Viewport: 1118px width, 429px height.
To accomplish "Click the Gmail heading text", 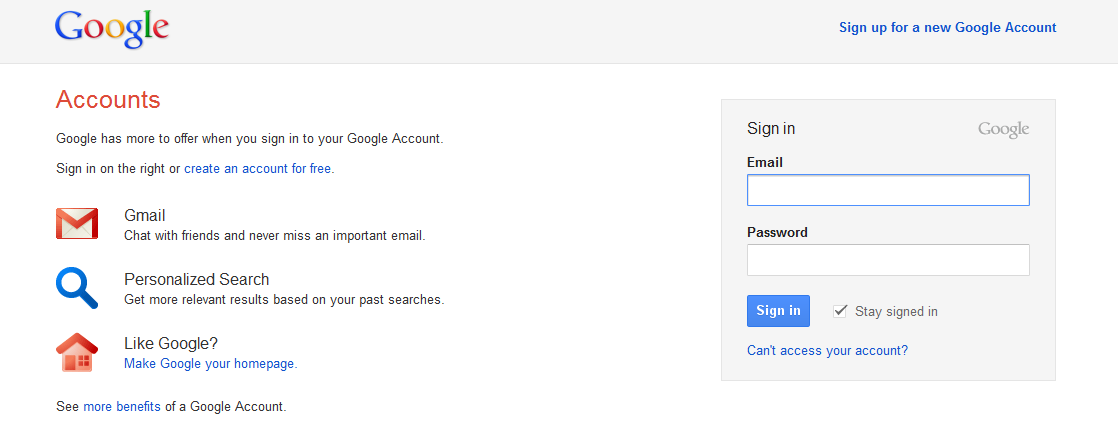I will pyautogui.click(x=145, y=215).
